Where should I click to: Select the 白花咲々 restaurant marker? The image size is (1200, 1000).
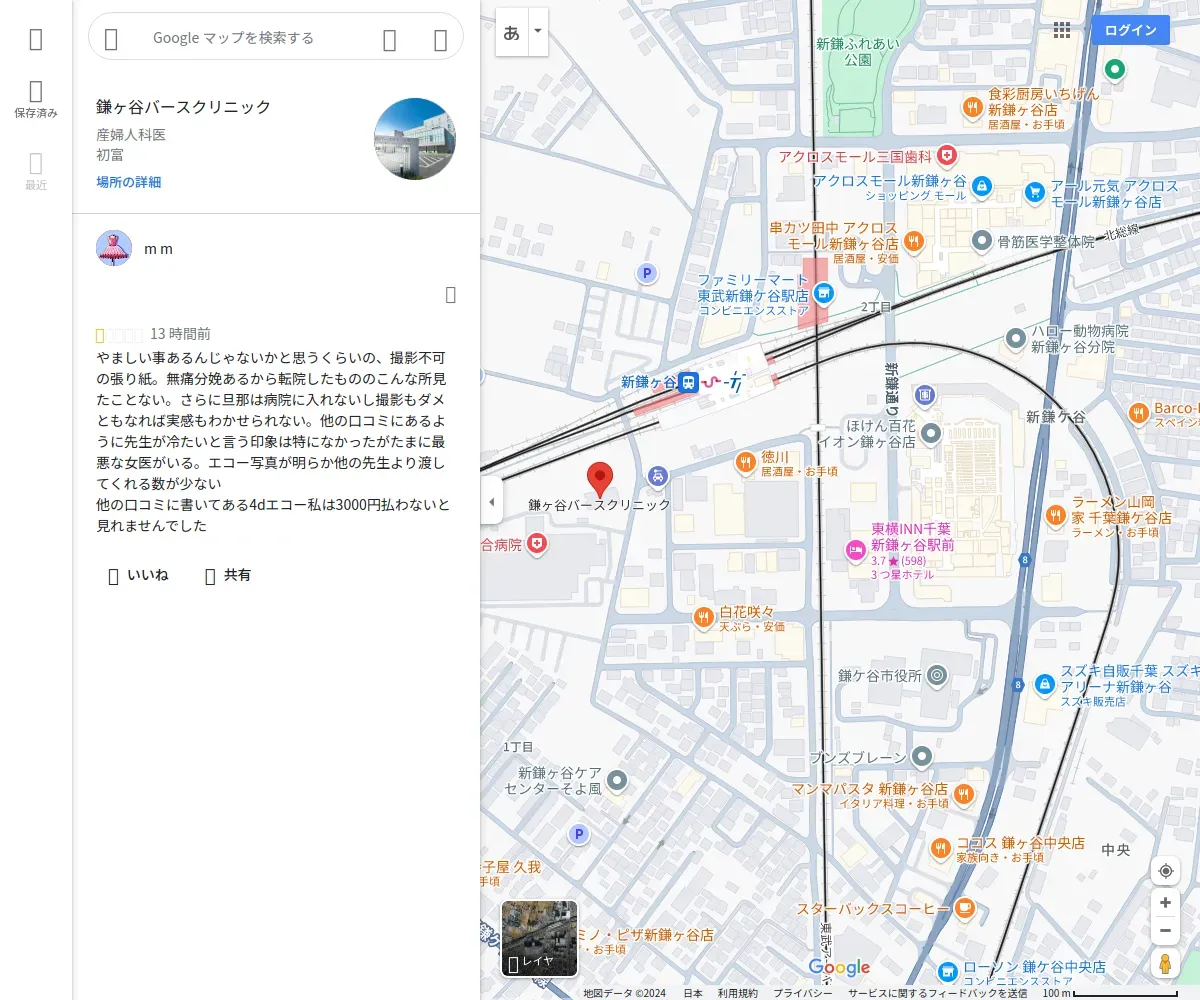pos(704,617)
